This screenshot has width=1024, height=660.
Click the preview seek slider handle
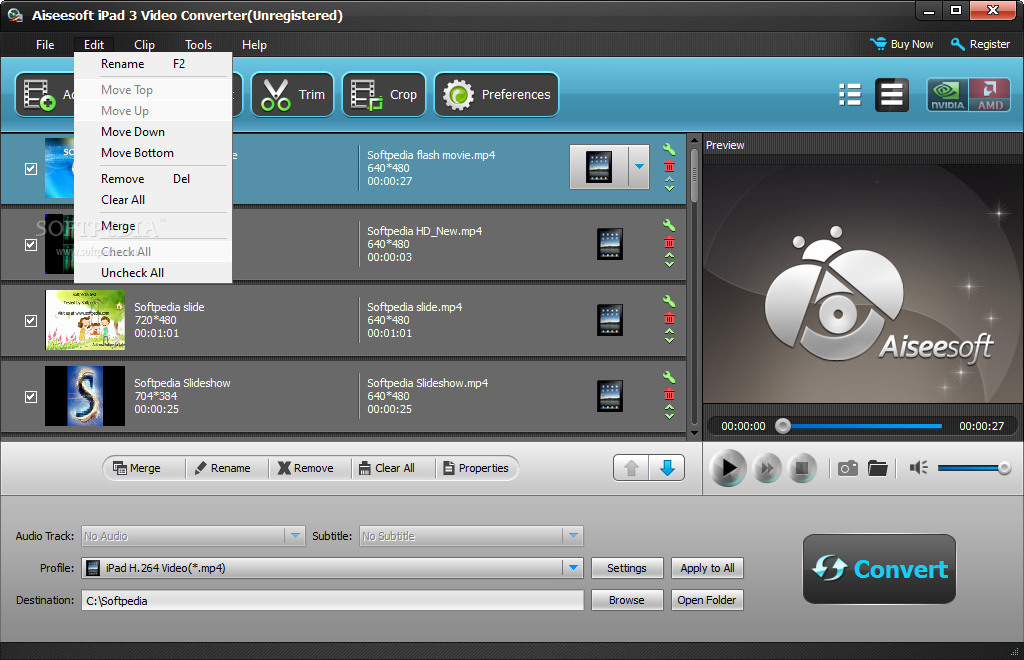pos(783,426)
